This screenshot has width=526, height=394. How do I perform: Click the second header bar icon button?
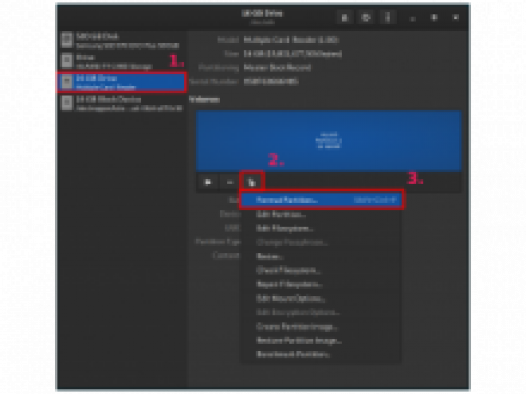pyautogui.click(x=366, y=17)
